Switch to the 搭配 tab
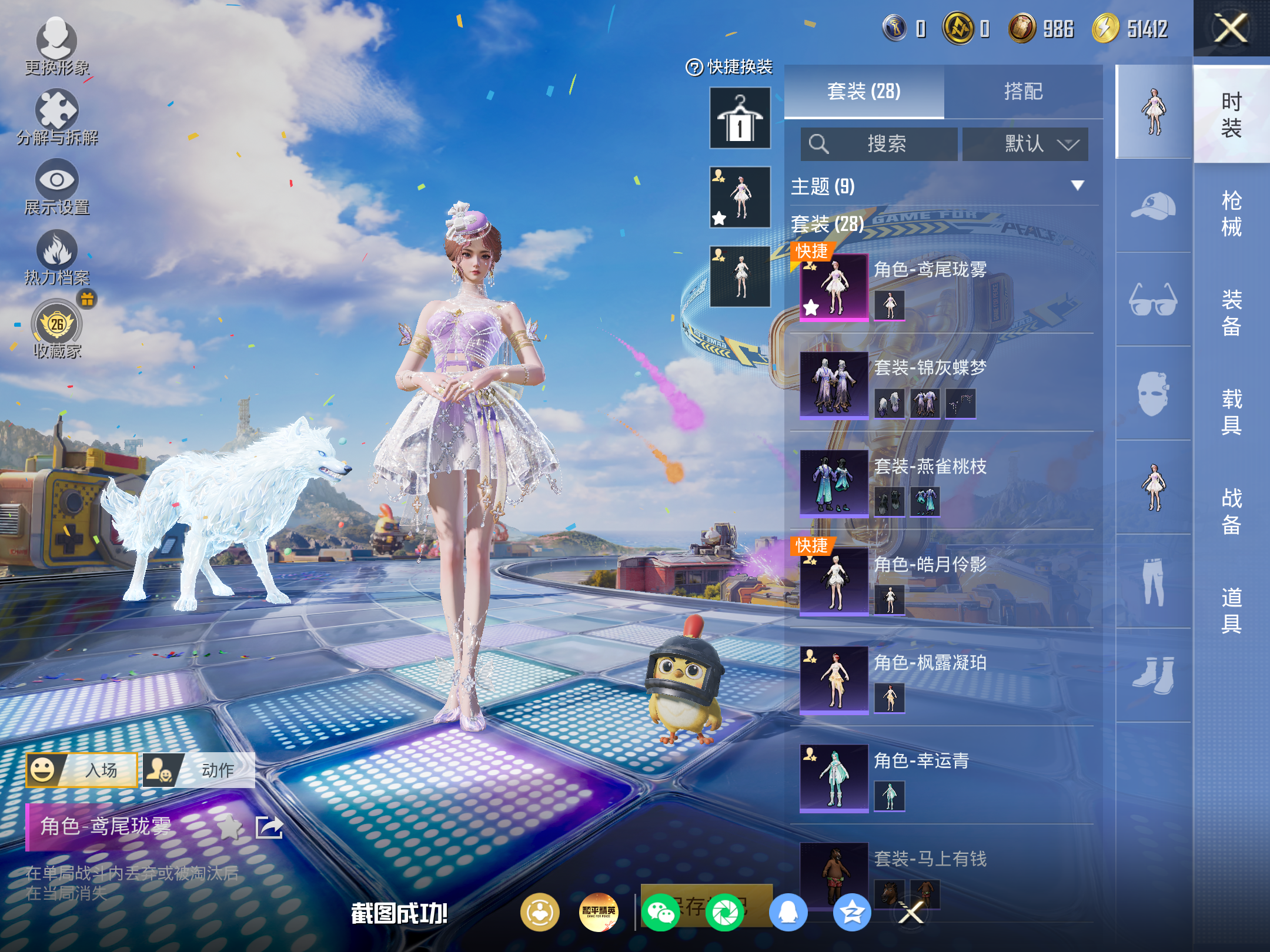 [x=1023, y=91]
